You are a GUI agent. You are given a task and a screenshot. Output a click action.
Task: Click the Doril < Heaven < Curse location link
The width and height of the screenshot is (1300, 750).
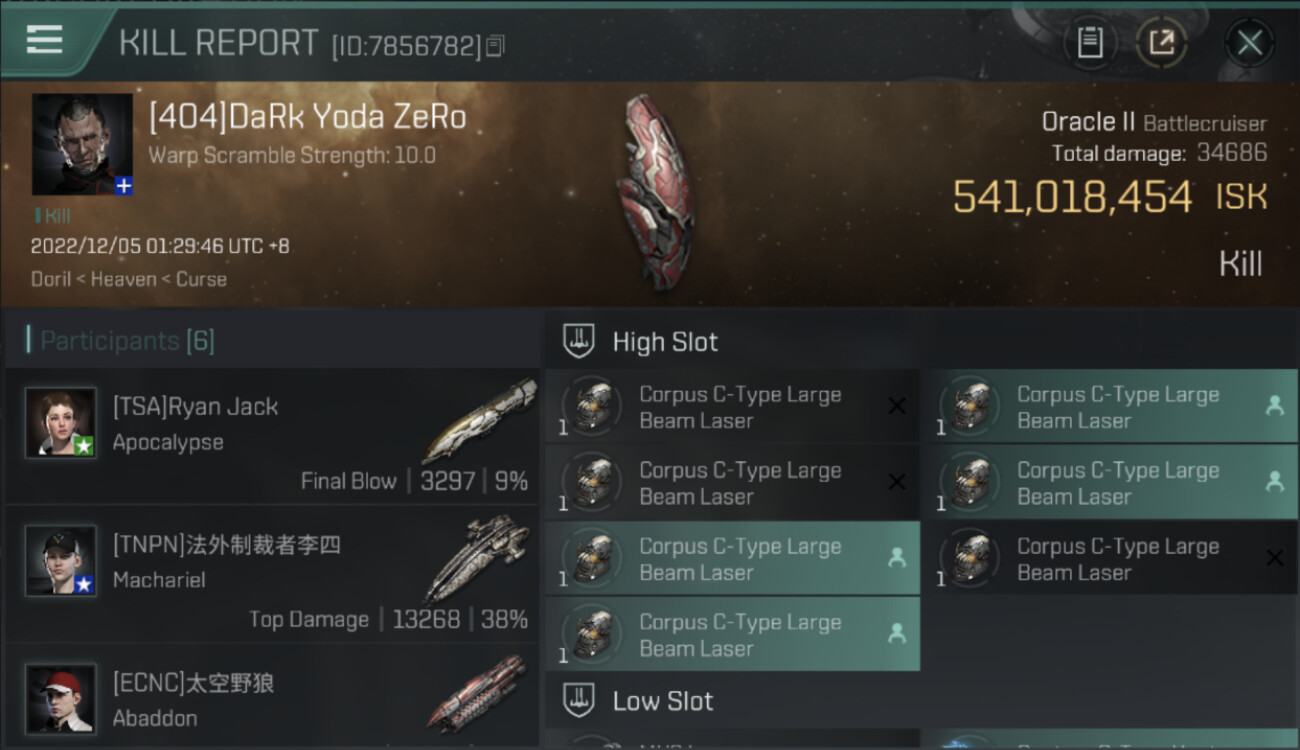click(129, 279)
